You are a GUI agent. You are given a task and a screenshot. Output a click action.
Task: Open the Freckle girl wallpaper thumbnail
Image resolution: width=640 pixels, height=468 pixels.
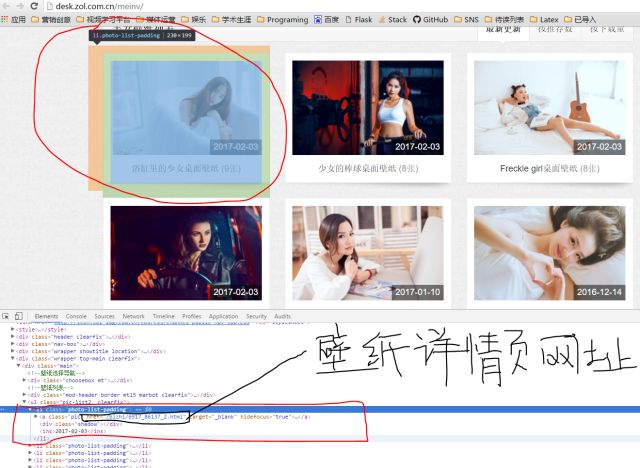(x=549, y=108)
